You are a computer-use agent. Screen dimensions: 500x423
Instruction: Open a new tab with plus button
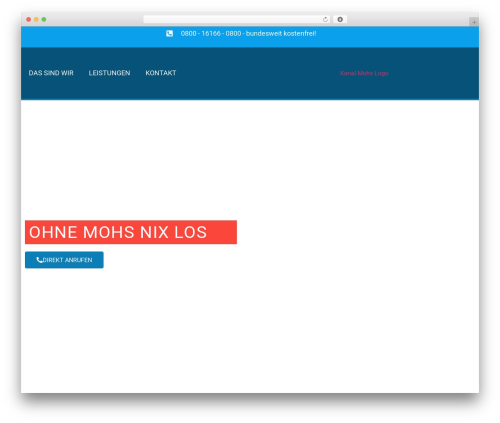pos(474,22)
